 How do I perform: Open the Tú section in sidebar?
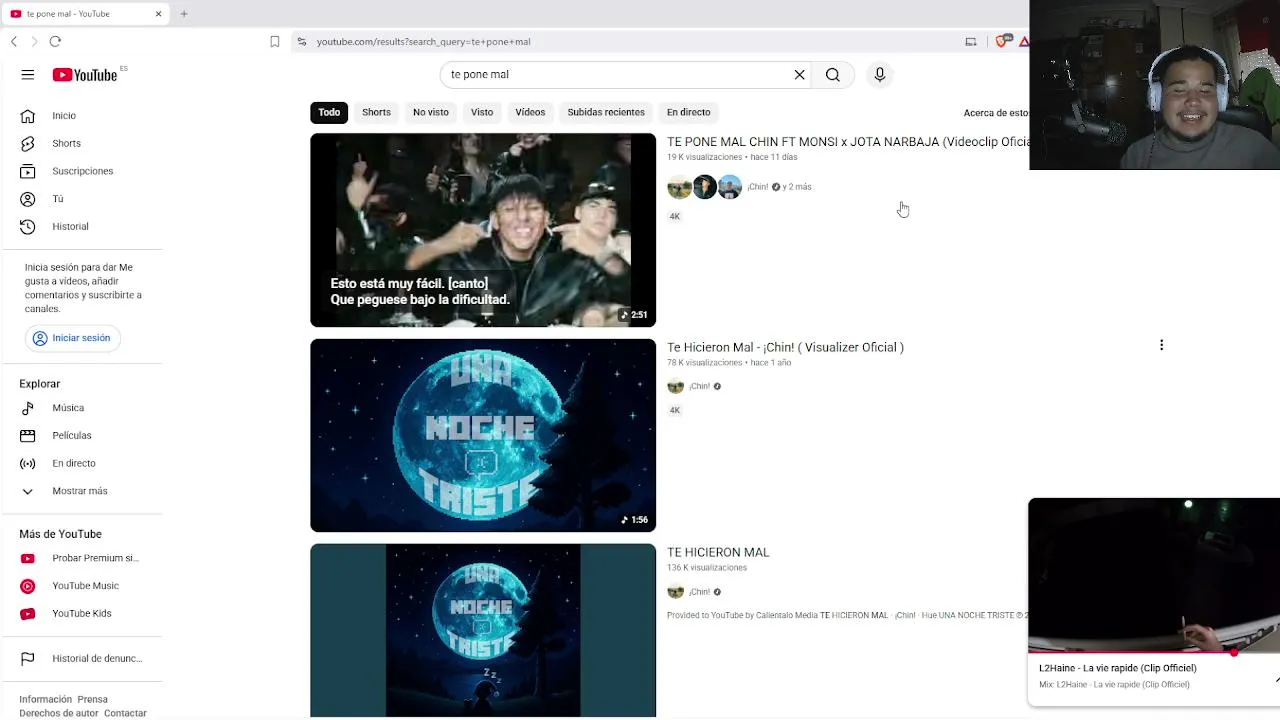[84, 199]
